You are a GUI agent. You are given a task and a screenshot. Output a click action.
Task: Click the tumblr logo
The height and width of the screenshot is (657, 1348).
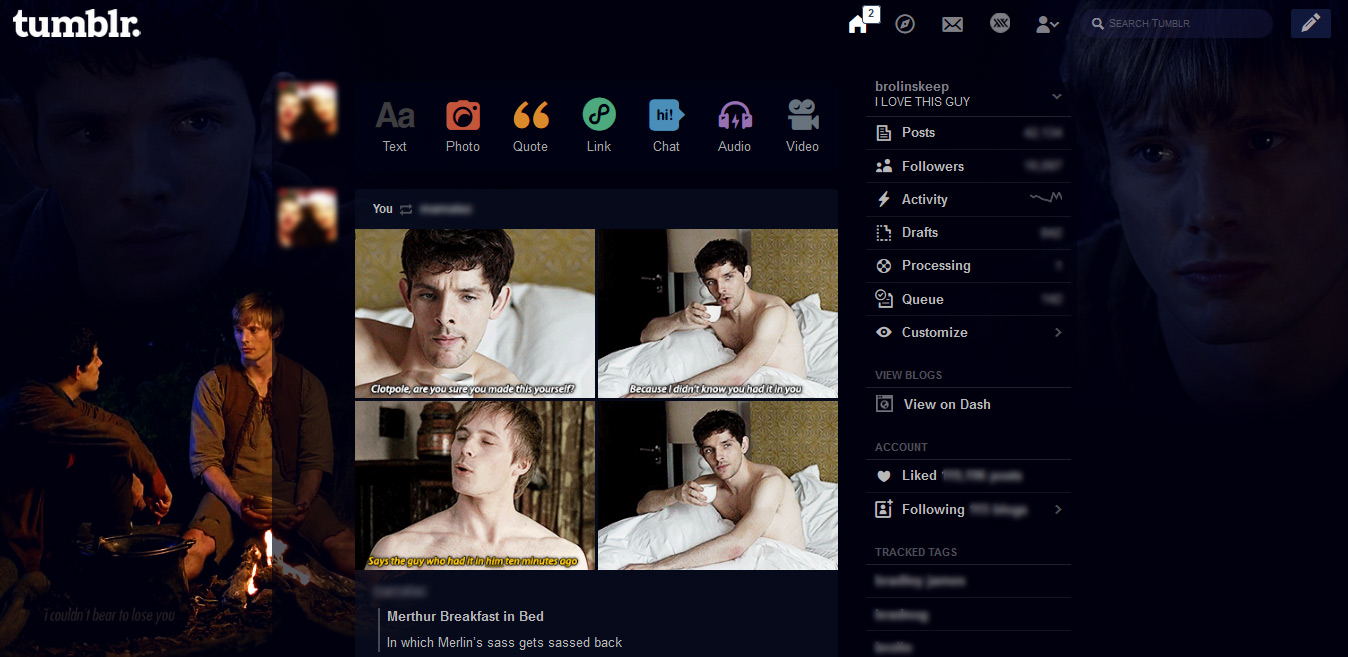click(x=76, y=24)
